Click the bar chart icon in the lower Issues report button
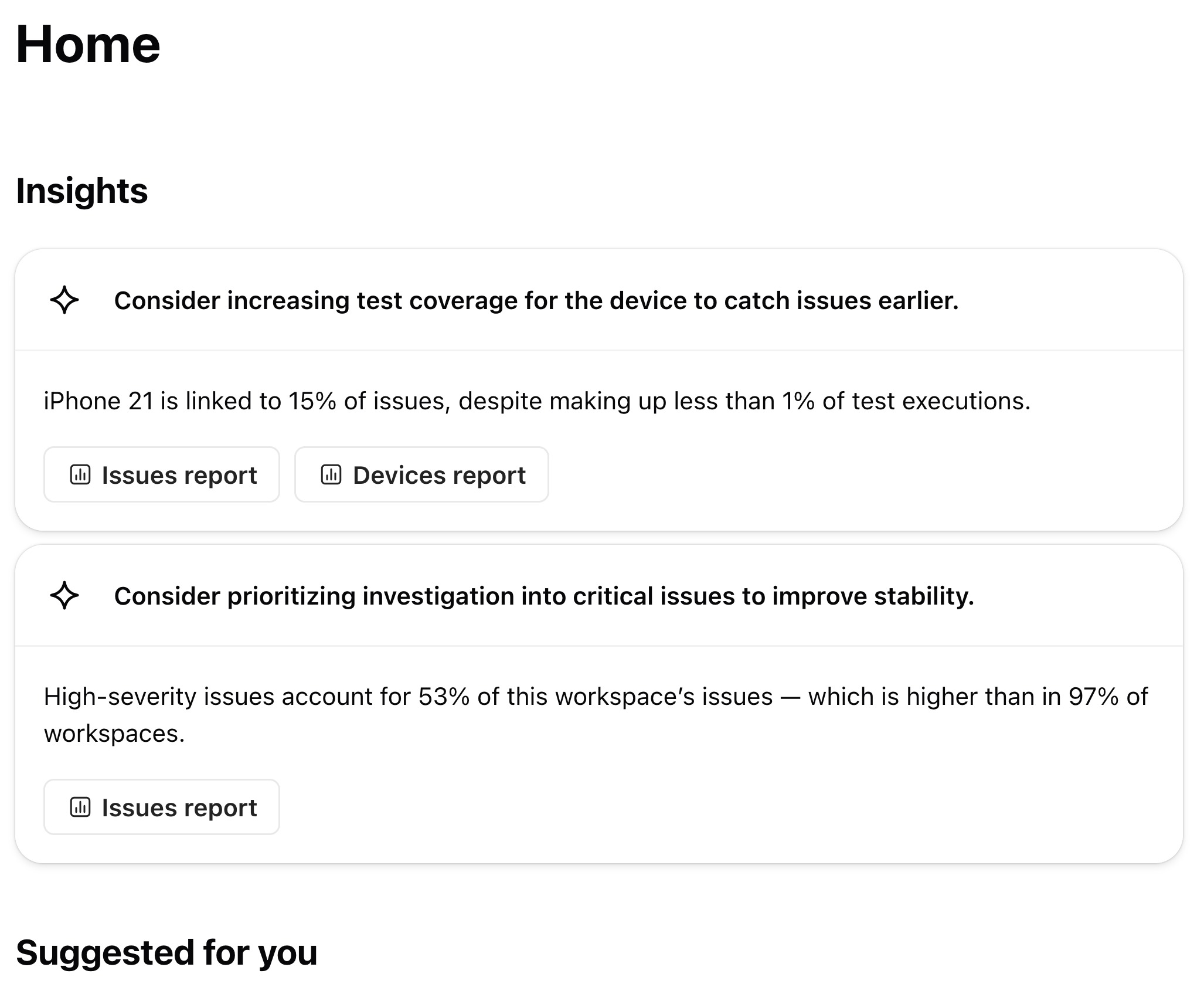 (81, 807)
